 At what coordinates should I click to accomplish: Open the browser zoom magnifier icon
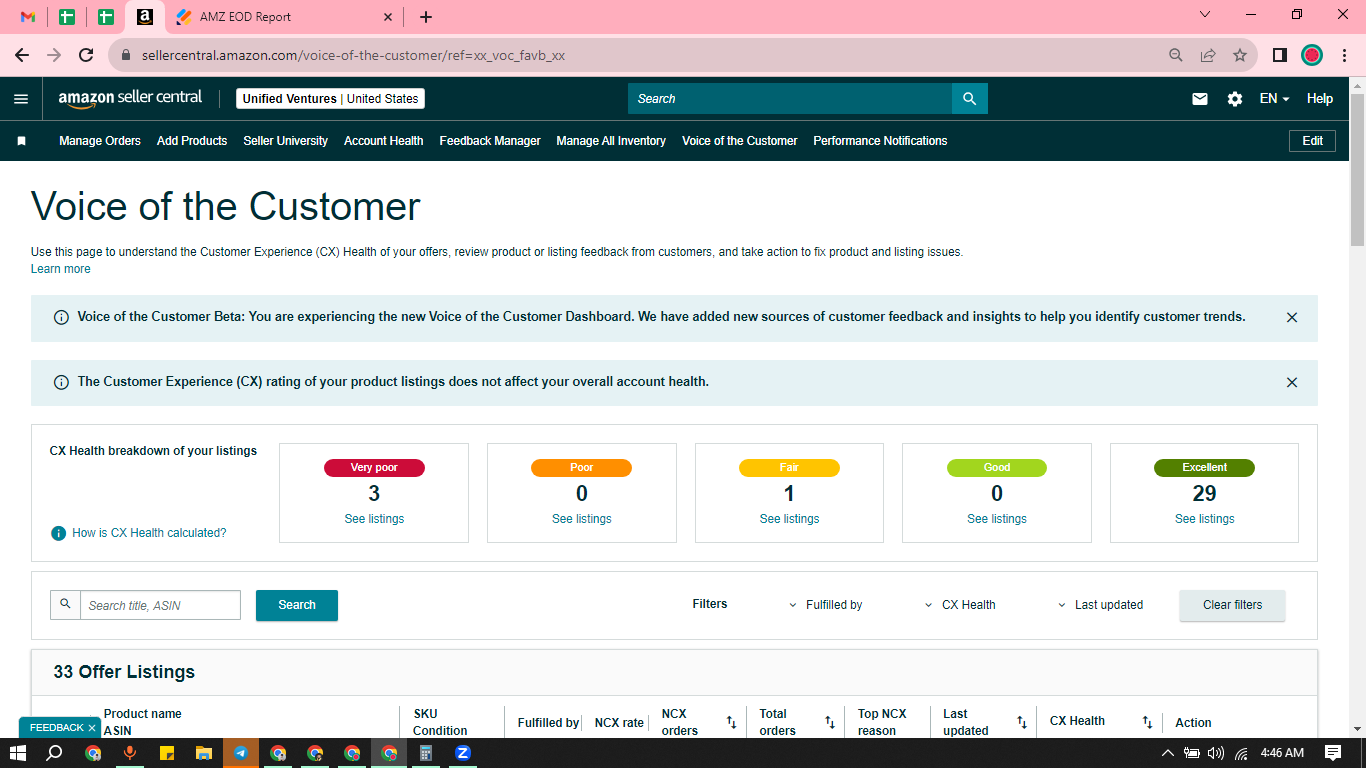click(x=1176, y=56)
